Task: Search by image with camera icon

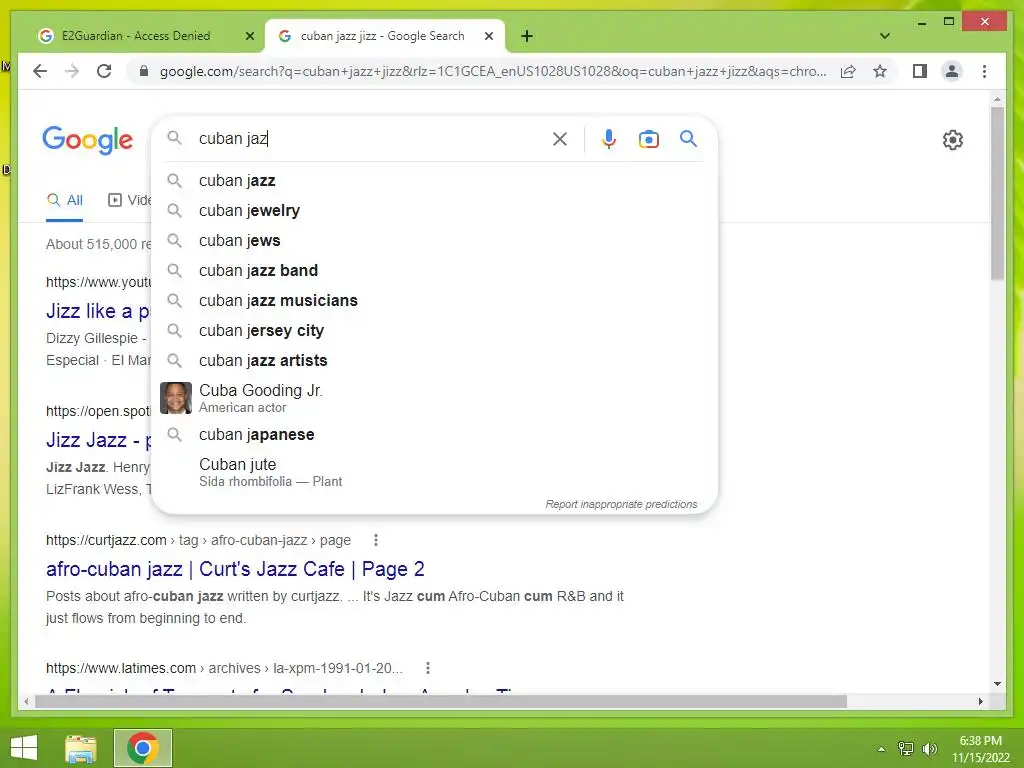Action: pyautogui.click(x=648, y=138)
